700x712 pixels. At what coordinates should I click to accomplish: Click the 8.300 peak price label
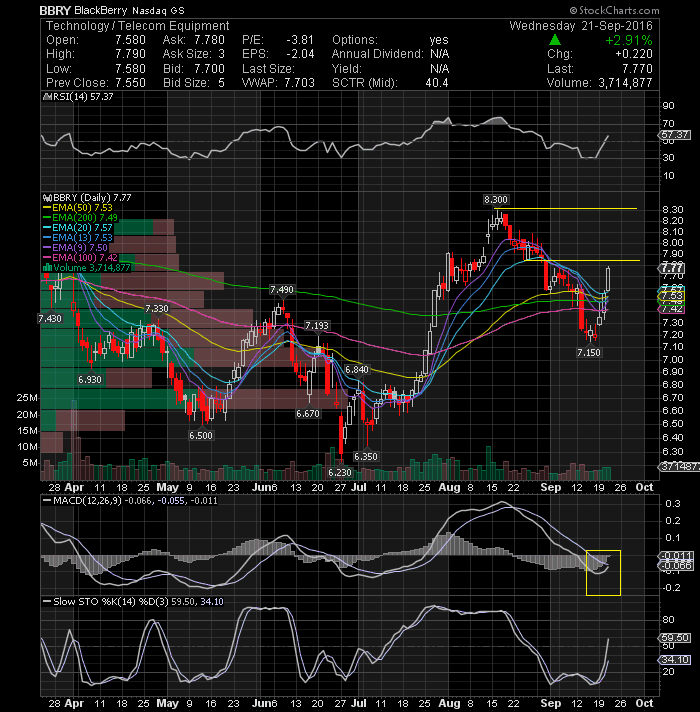pos(496,200)
